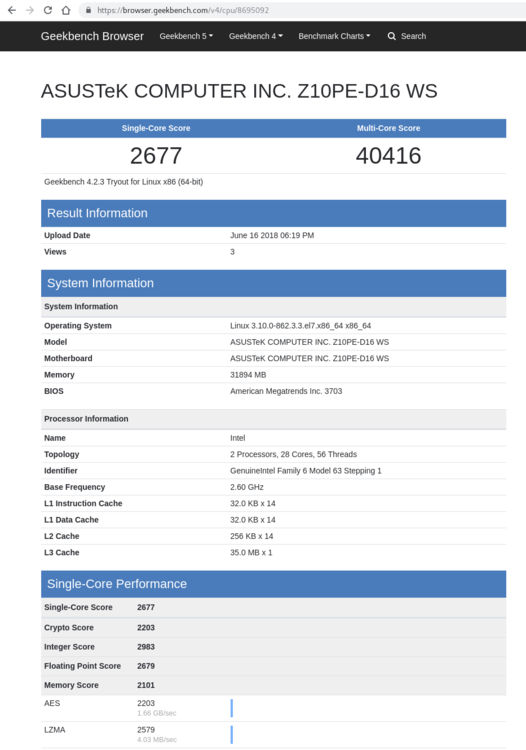Screen dimensions: 526x750
Task: Select the L3 Cache value 35.0 MB x 1
Action: tap(251, 552)
